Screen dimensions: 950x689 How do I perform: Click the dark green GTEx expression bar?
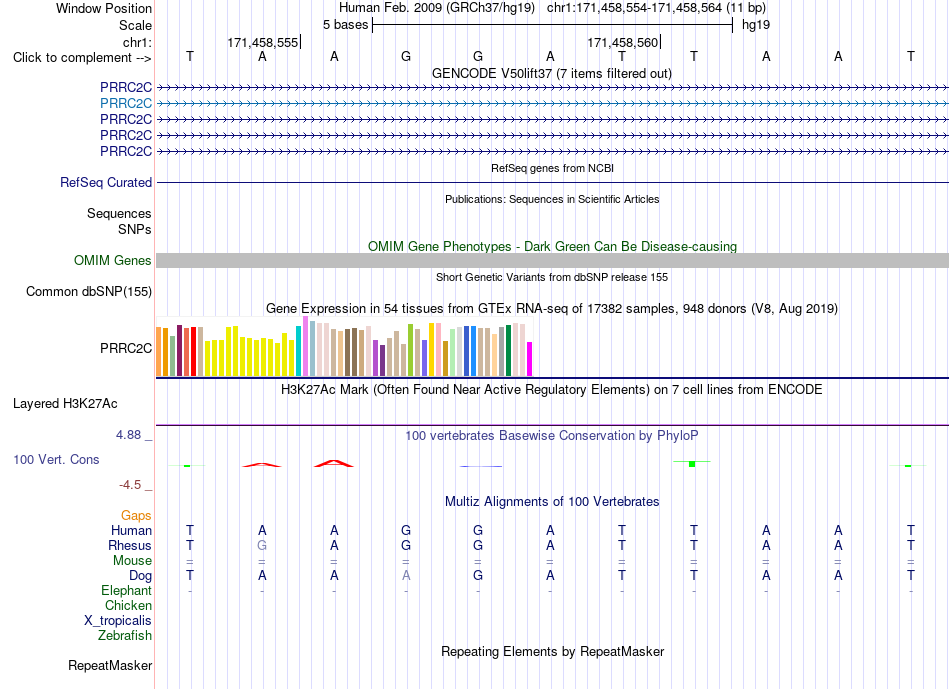click(508, 350)
